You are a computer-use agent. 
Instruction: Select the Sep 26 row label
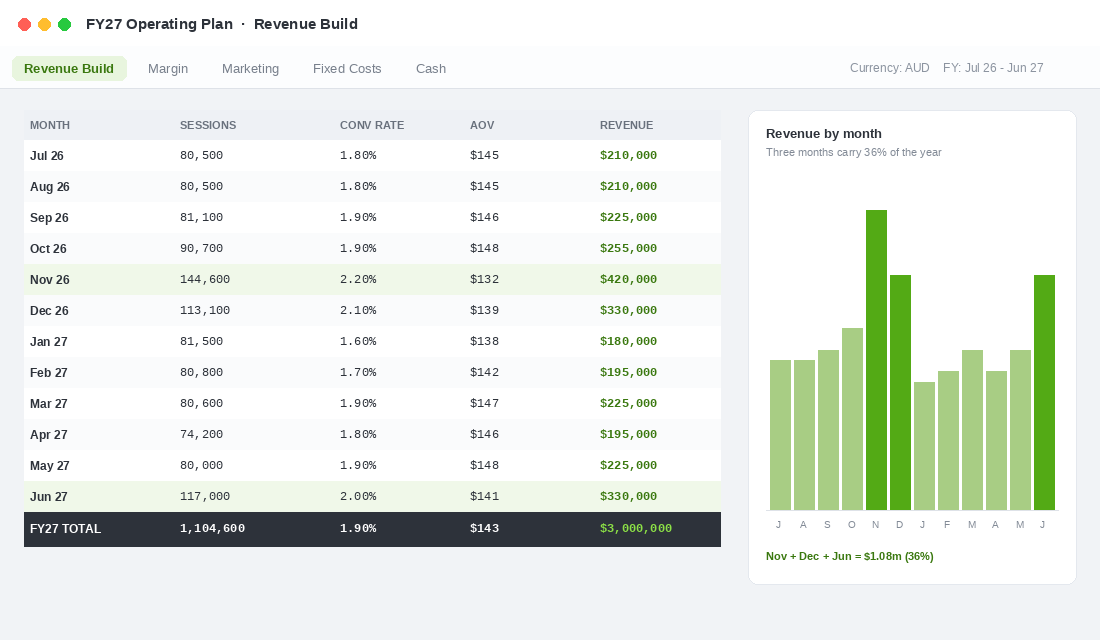point(49,218)
